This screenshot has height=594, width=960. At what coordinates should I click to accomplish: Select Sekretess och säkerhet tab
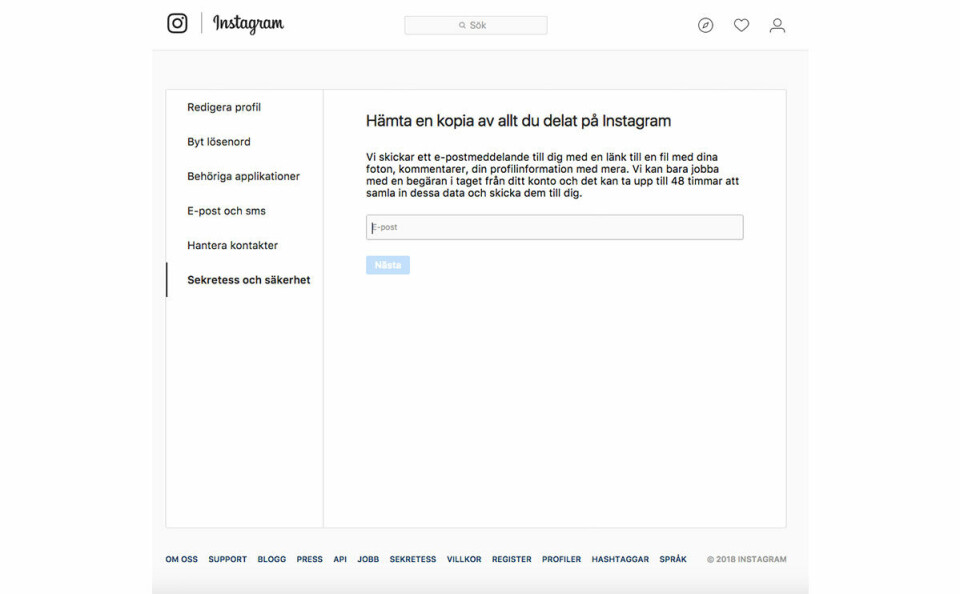249,280
